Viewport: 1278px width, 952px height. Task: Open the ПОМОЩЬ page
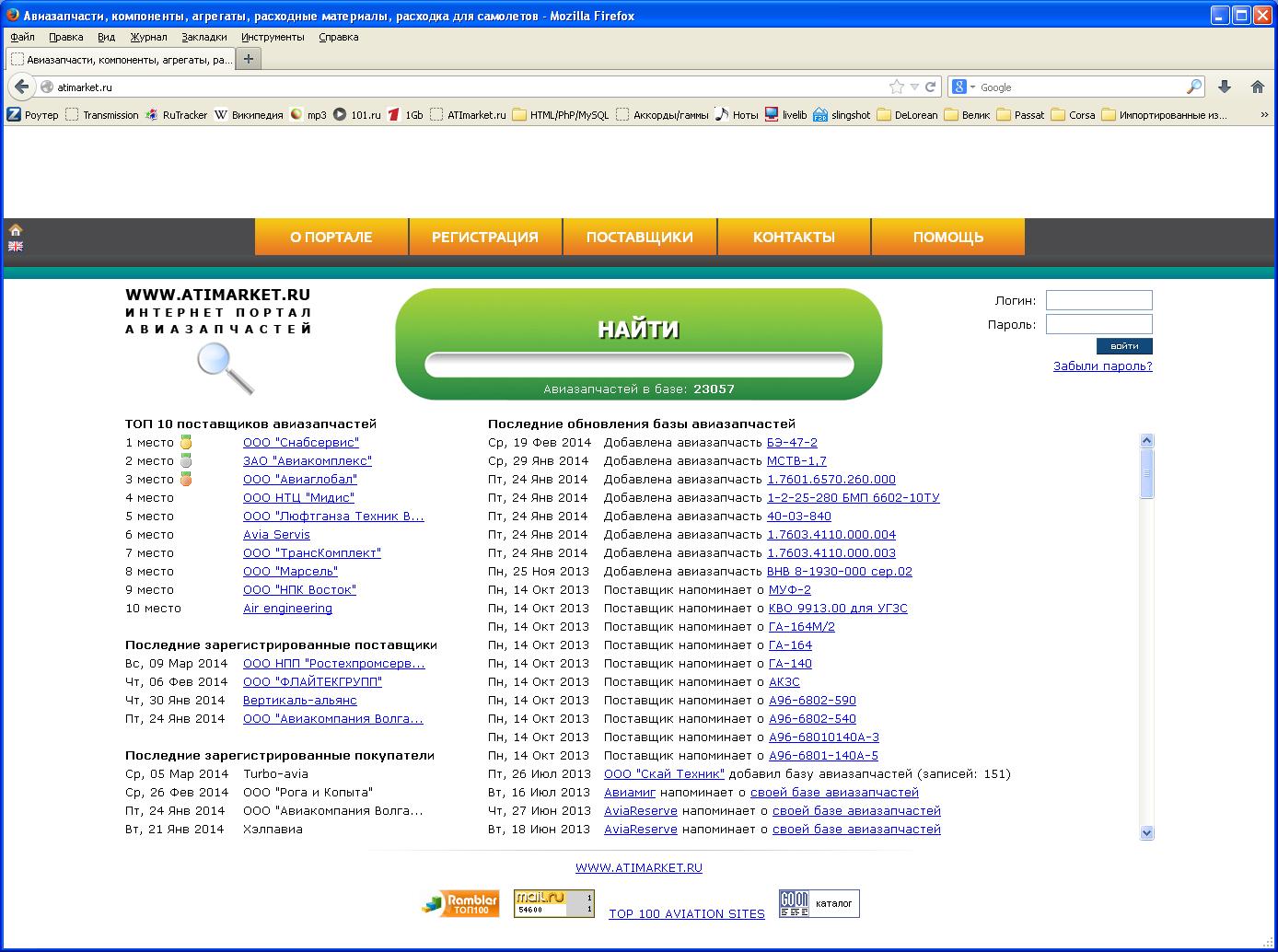(x=948, y=237)
